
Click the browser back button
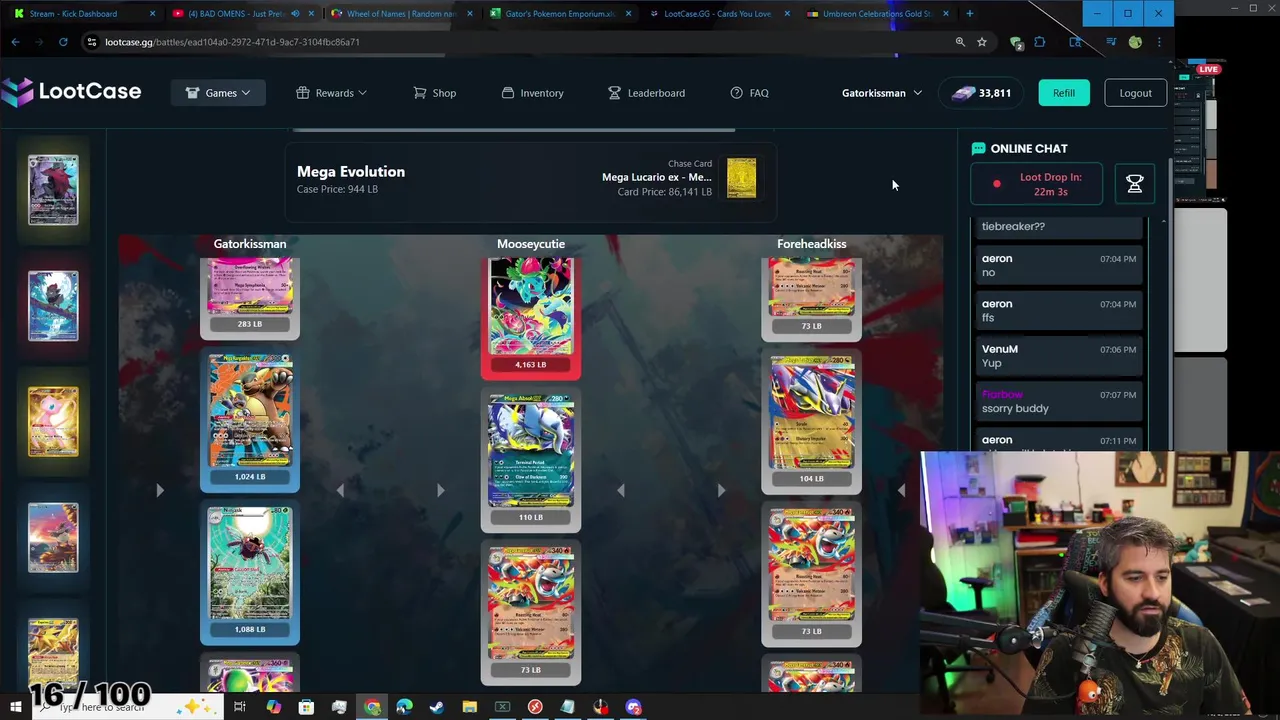[x=15, y=42]
